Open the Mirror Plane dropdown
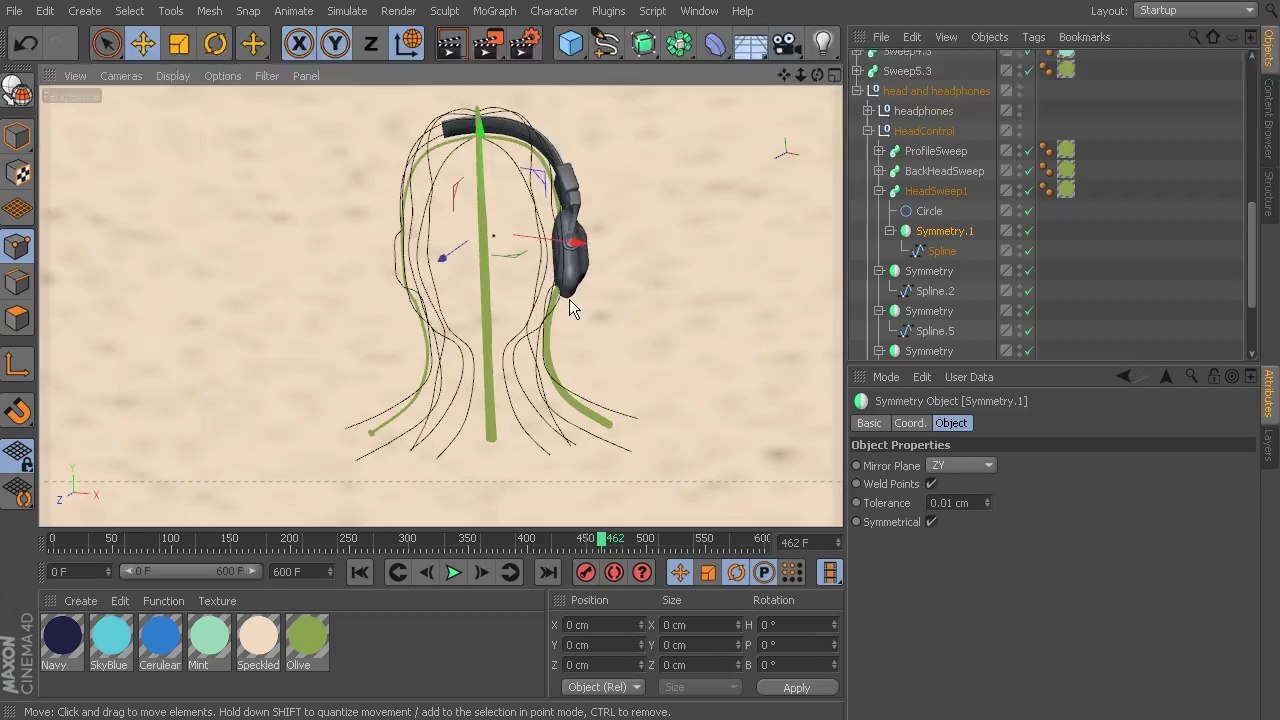 [x=961, y=465]
